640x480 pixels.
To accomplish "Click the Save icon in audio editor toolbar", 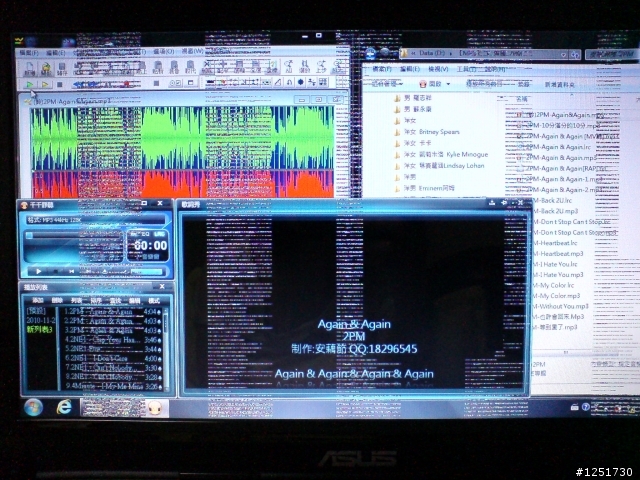I will tap(62, 68).
